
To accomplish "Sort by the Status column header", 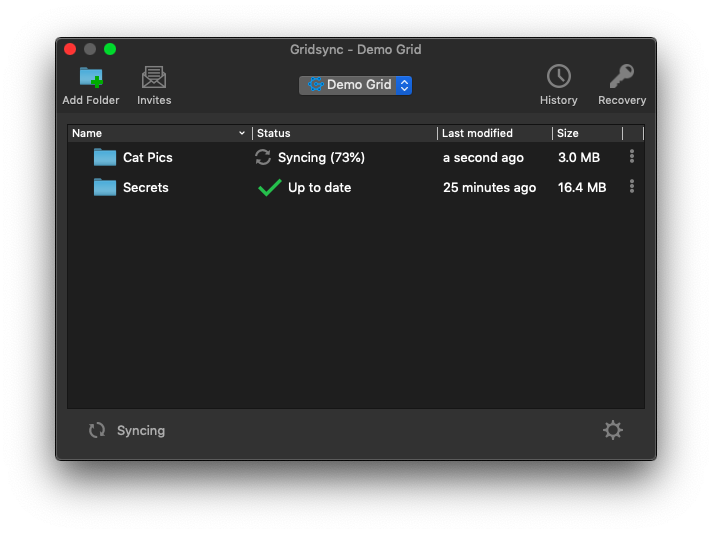I will pyautogui.click(x=343, y=133).
